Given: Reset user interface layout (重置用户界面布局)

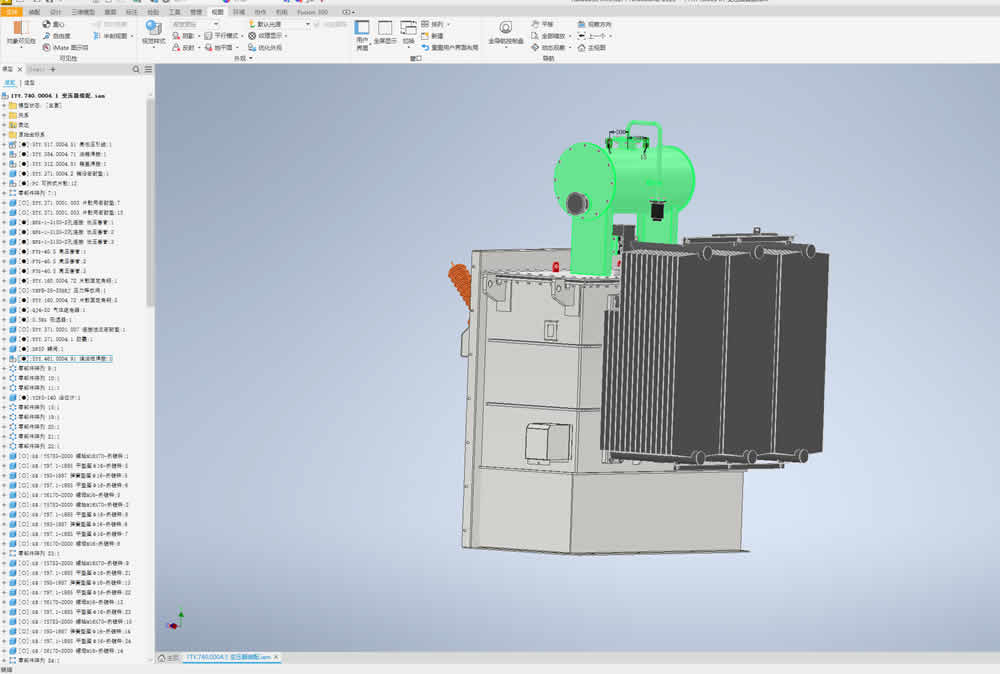Looking at the screenshot, I should click(x=450, y=47).
